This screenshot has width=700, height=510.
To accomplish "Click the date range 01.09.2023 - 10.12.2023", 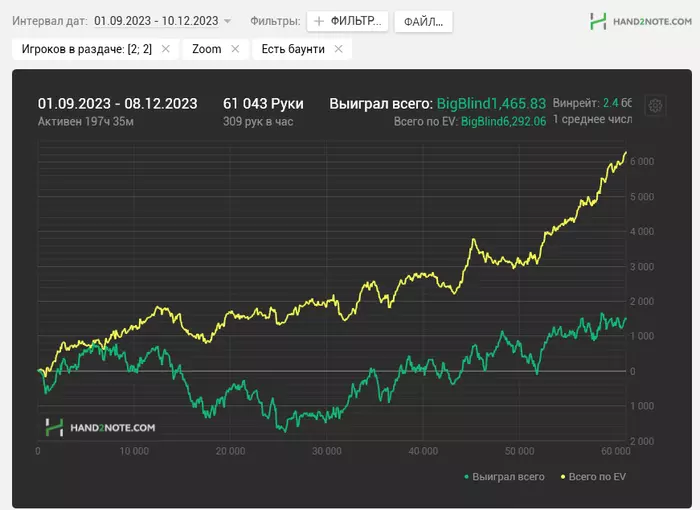I will pos(156,21).
